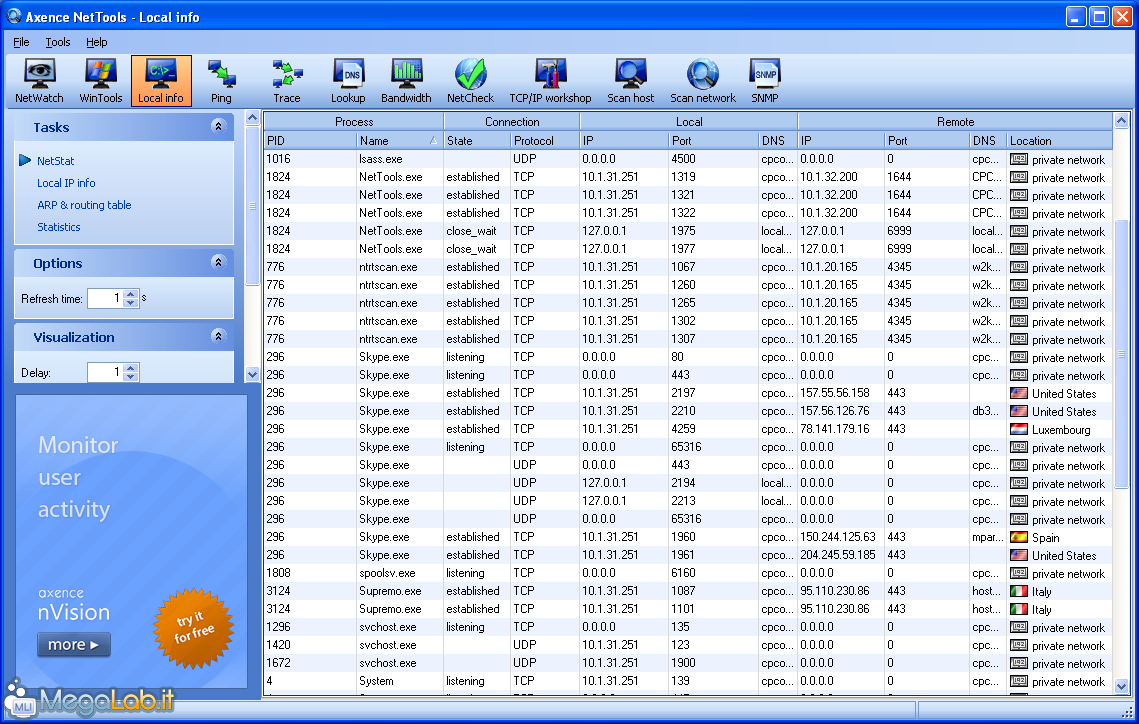Viewport: 1139px width, 724px height.
Task: Select the Local info tool
Action: (x=161, y=81)
